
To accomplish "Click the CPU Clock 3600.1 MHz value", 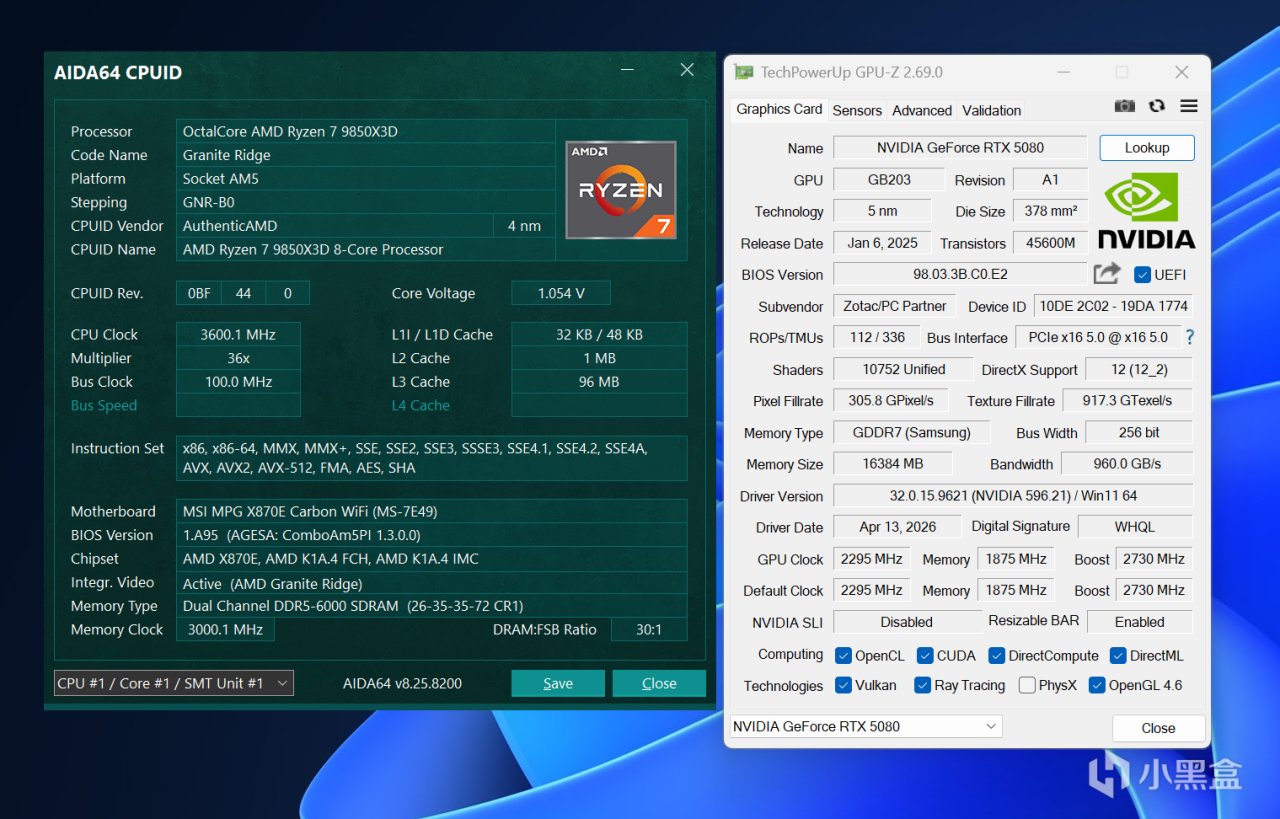I will (238, 334).
